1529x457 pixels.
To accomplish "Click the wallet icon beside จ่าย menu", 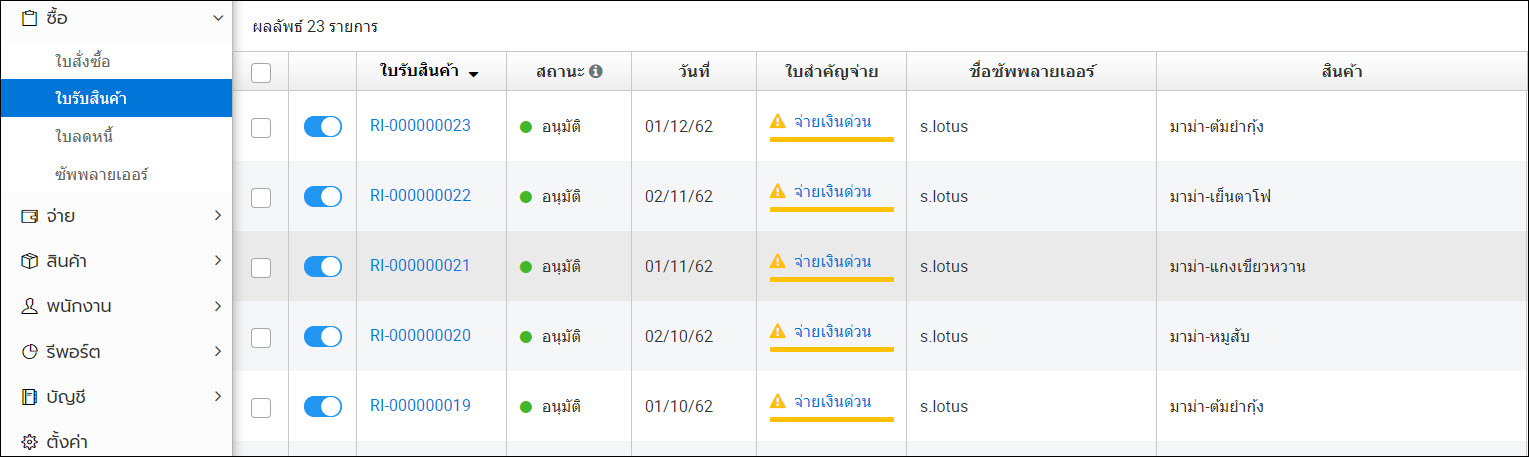I will click(x=29, y=216).
